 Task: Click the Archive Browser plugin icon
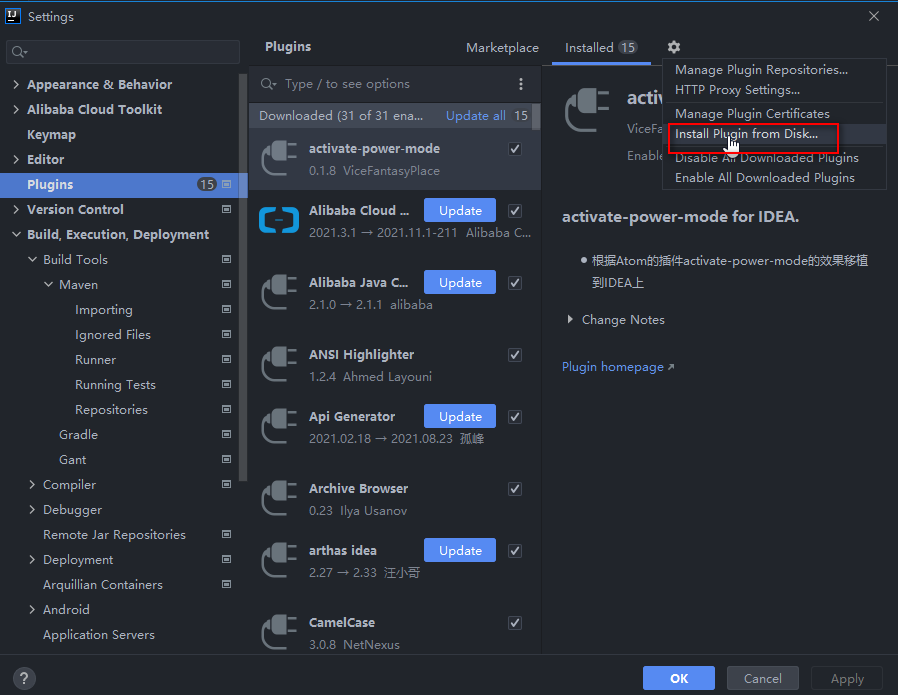point(279,499)
